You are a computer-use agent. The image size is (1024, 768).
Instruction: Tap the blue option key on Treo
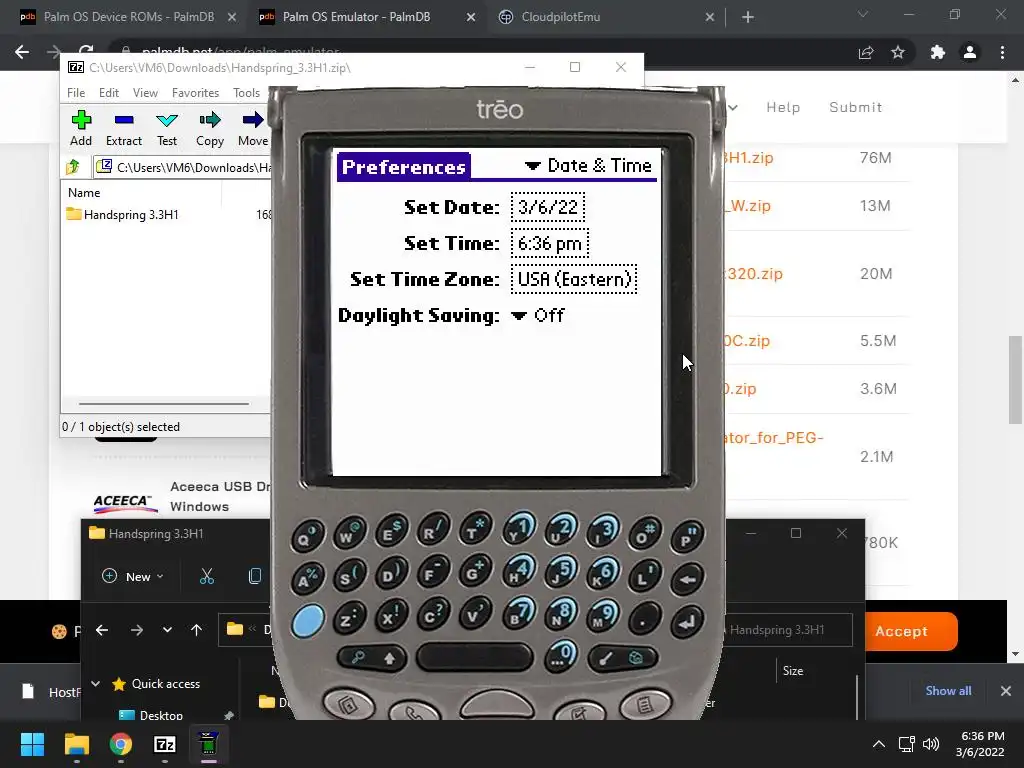pyautogui.click(x=308, y=620)
